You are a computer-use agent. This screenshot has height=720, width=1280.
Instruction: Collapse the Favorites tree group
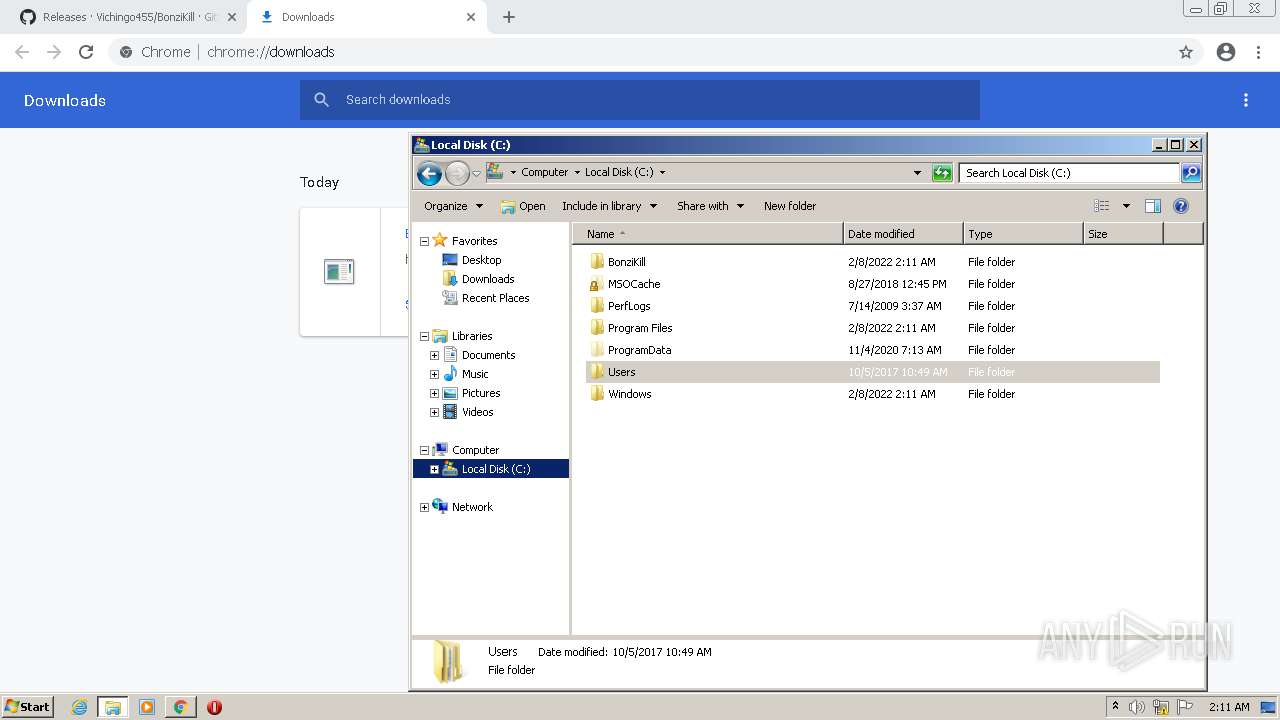pyautogui.click(x=424, y=241)
